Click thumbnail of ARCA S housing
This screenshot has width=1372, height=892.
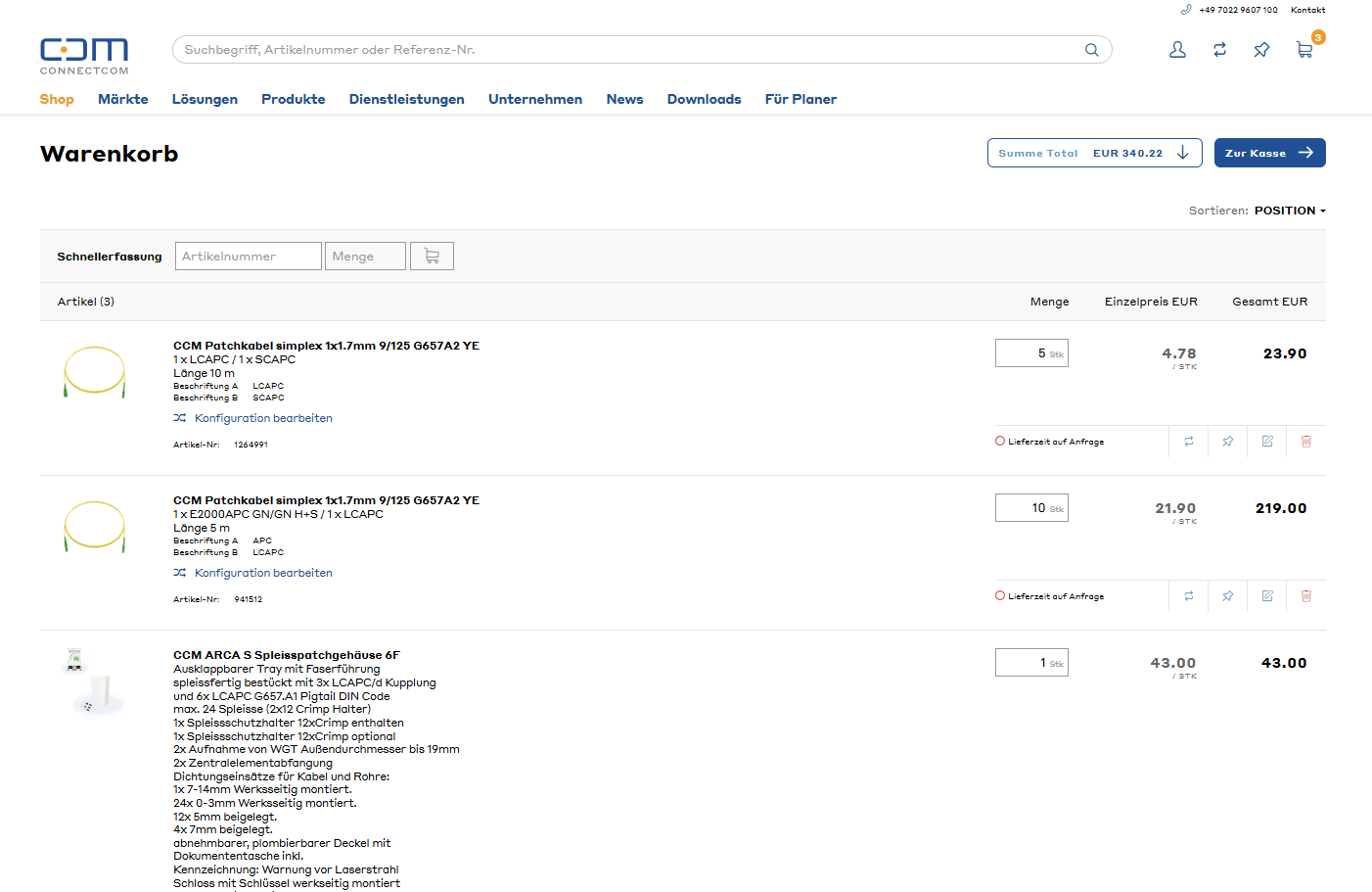[x=94, y=682]
